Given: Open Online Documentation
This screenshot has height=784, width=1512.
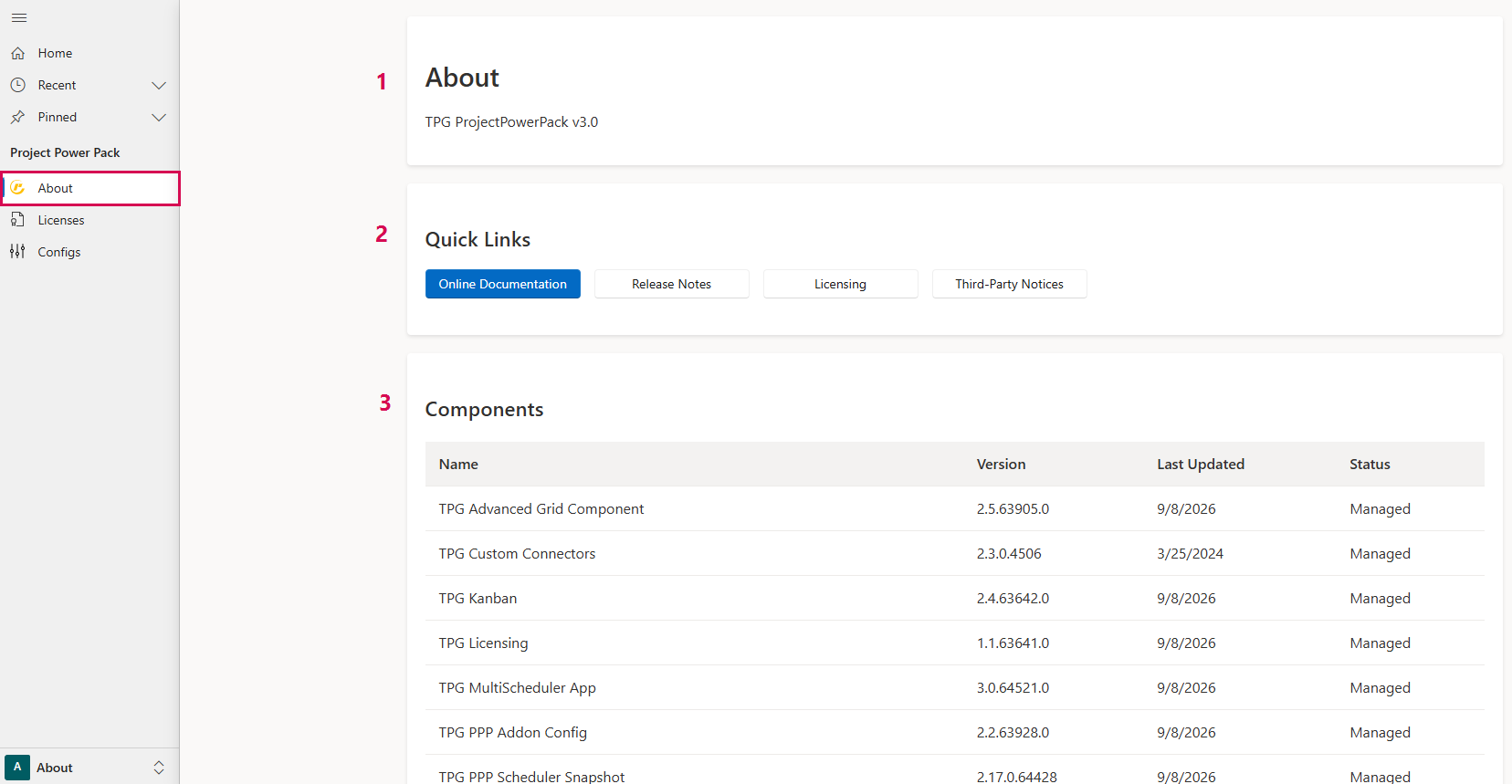Looking at the screenshot, I should (x=503, y=284).
